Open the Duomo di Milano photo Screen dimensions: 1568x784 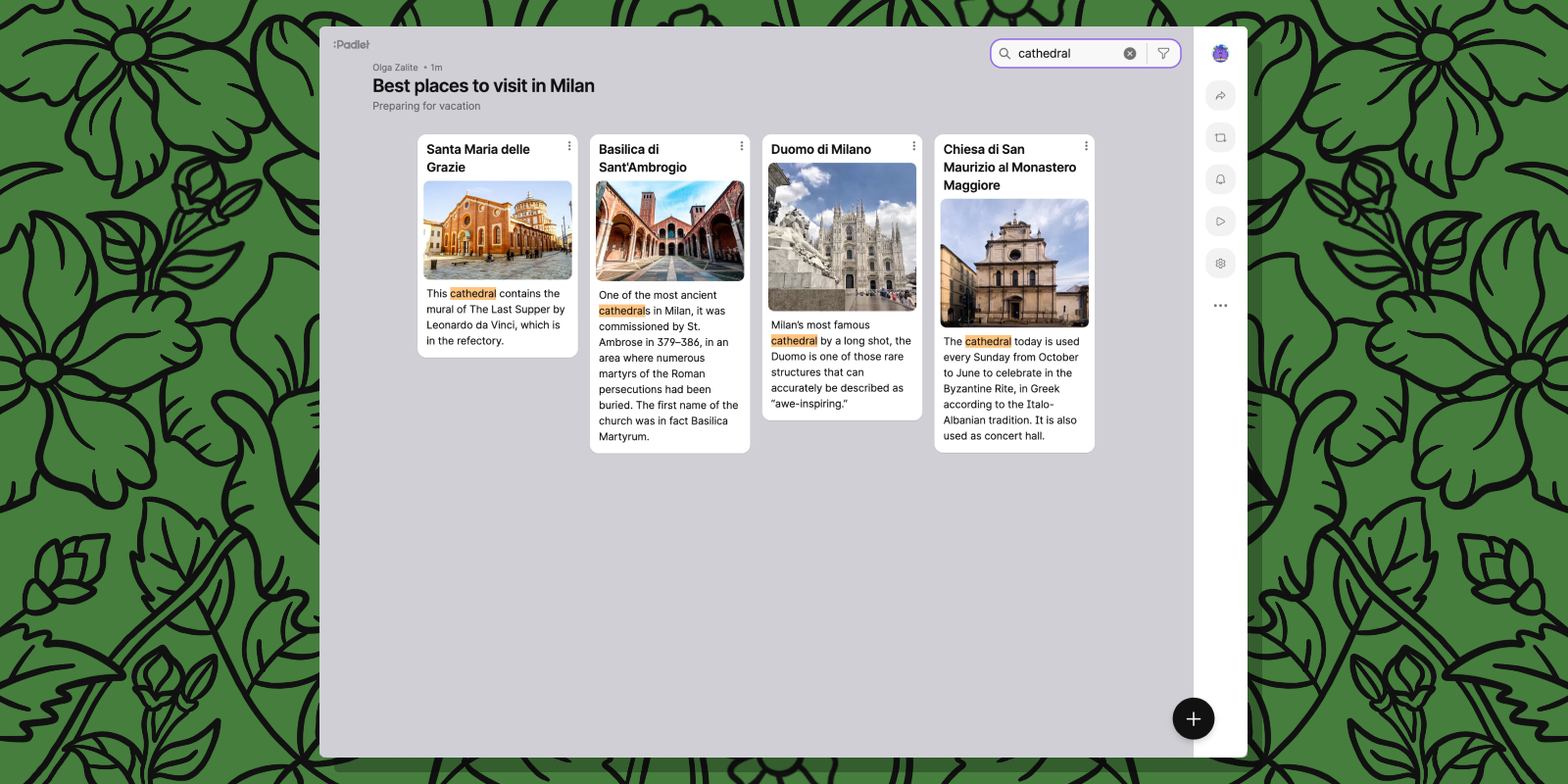pos(842,237)
